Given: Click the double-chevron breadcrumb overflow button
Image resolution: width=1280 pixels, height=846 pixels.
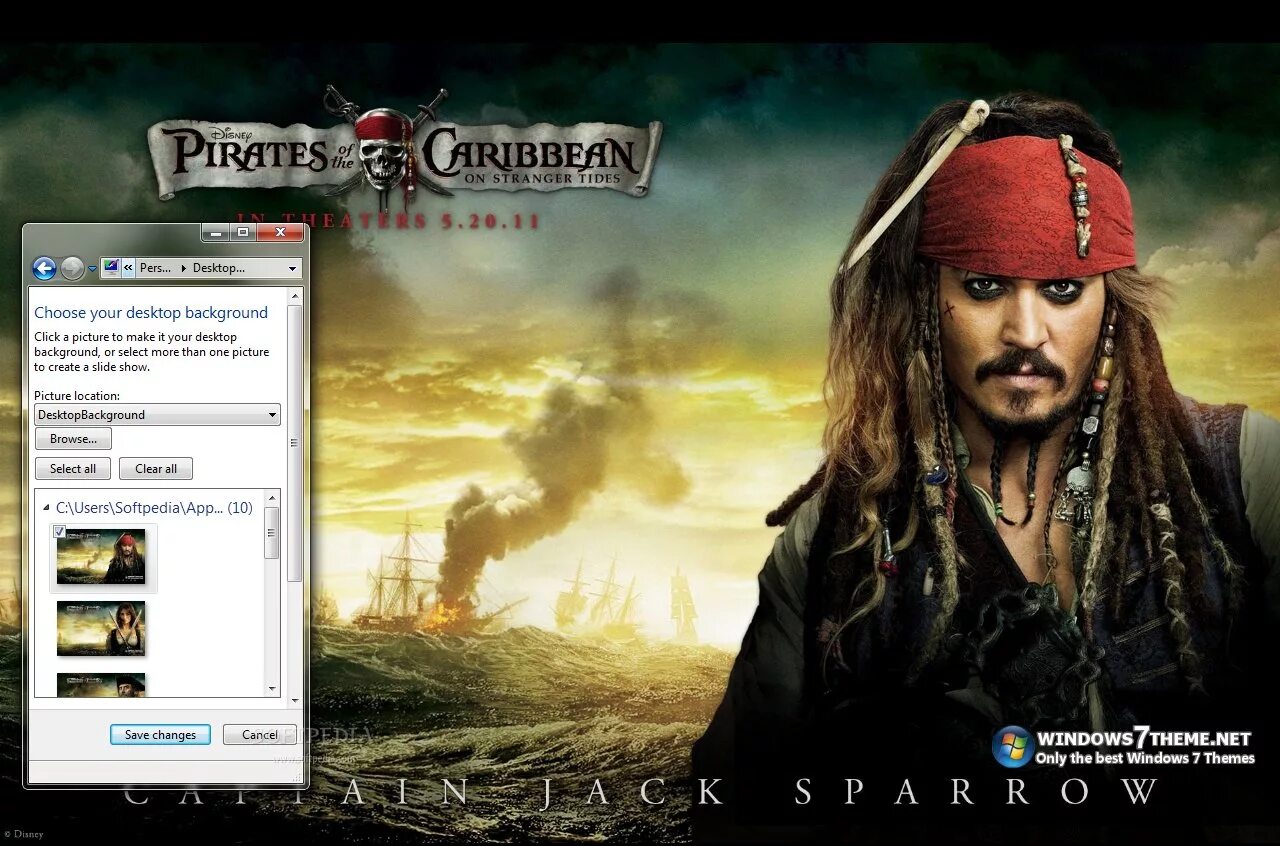Looking at the screenshot, I should point(128,268).
